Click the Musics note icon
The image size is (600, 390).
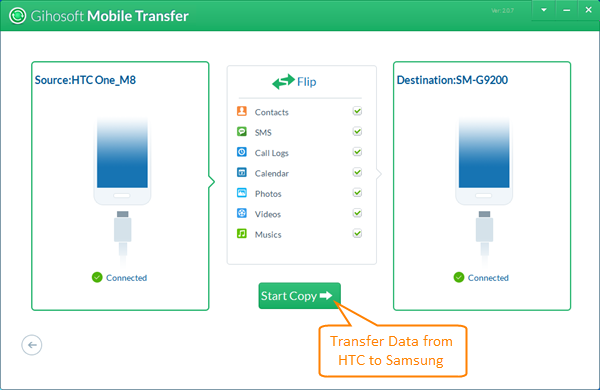[x=241, y=233]
